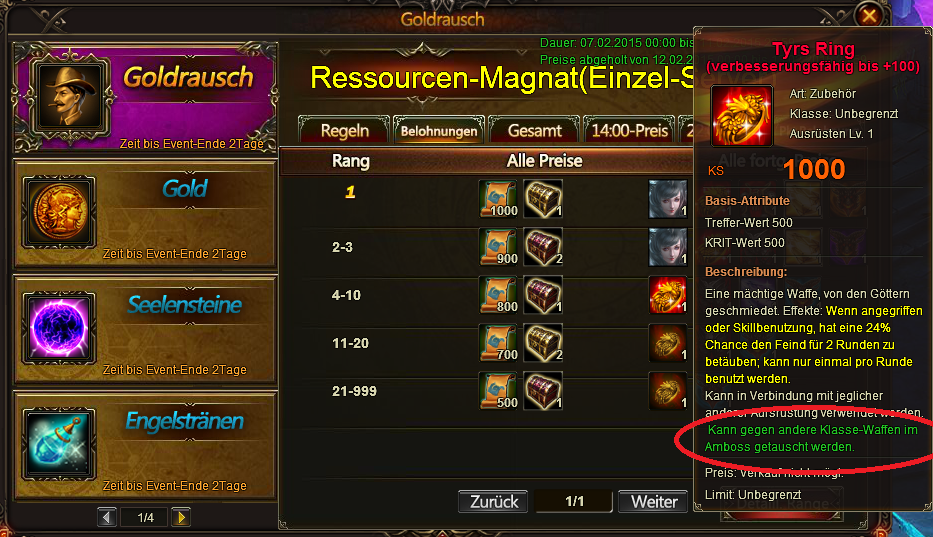The width and height of the screenshot is (933, 537).
Task: Open the Seelensteine event entry
Action: click(145, 329)
